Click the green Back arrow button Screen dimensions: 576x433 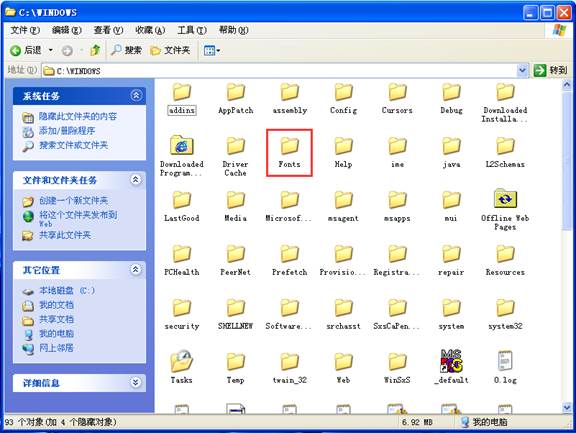pyautogui.click(x=16, y=51)
